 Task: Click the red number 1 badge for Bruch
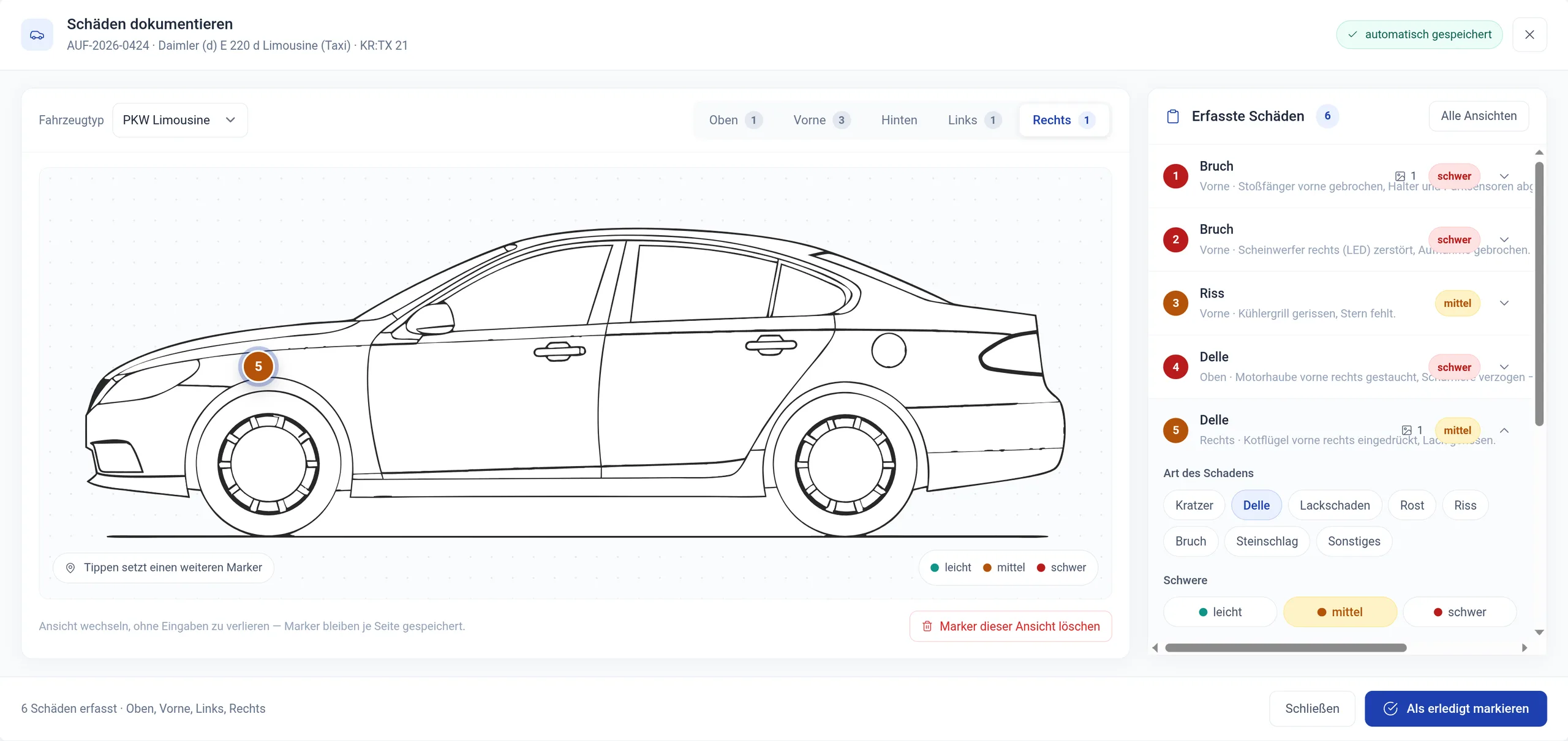(x=1175, y=176)
